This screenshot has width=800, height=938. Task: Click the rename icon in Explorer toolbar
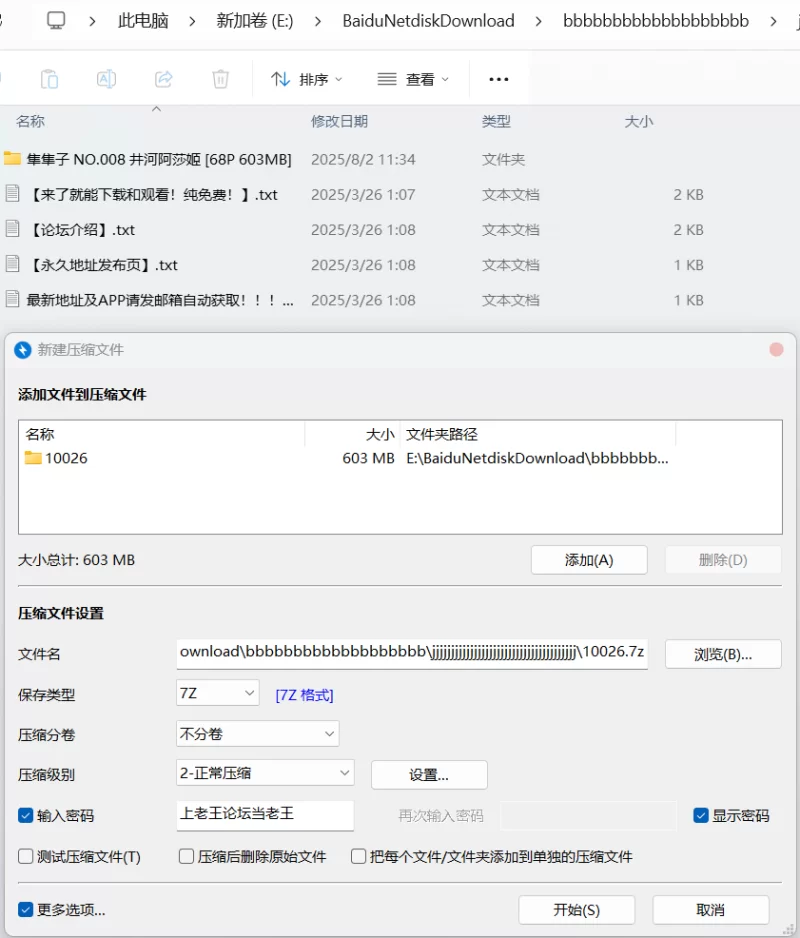point(106,79)
